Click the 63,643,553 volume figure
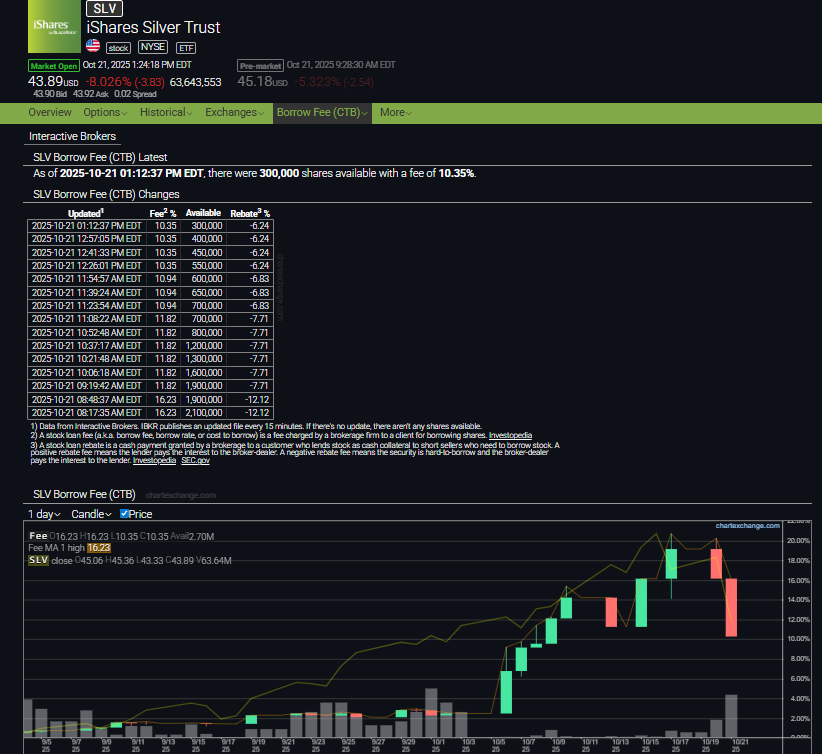 coord(196,82)
